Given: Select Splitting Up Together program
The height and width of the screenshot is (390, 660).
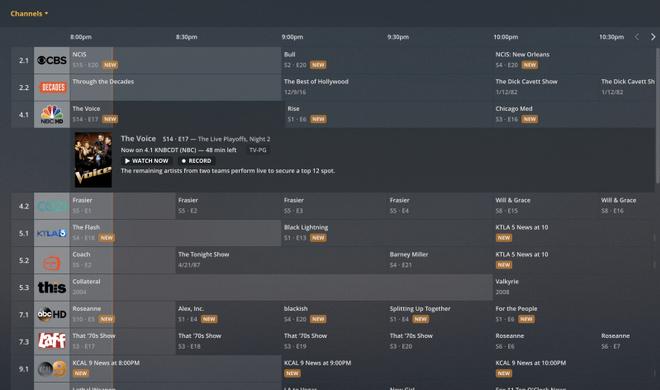Looking at the screenshot, I should click(x=440, y=315).
